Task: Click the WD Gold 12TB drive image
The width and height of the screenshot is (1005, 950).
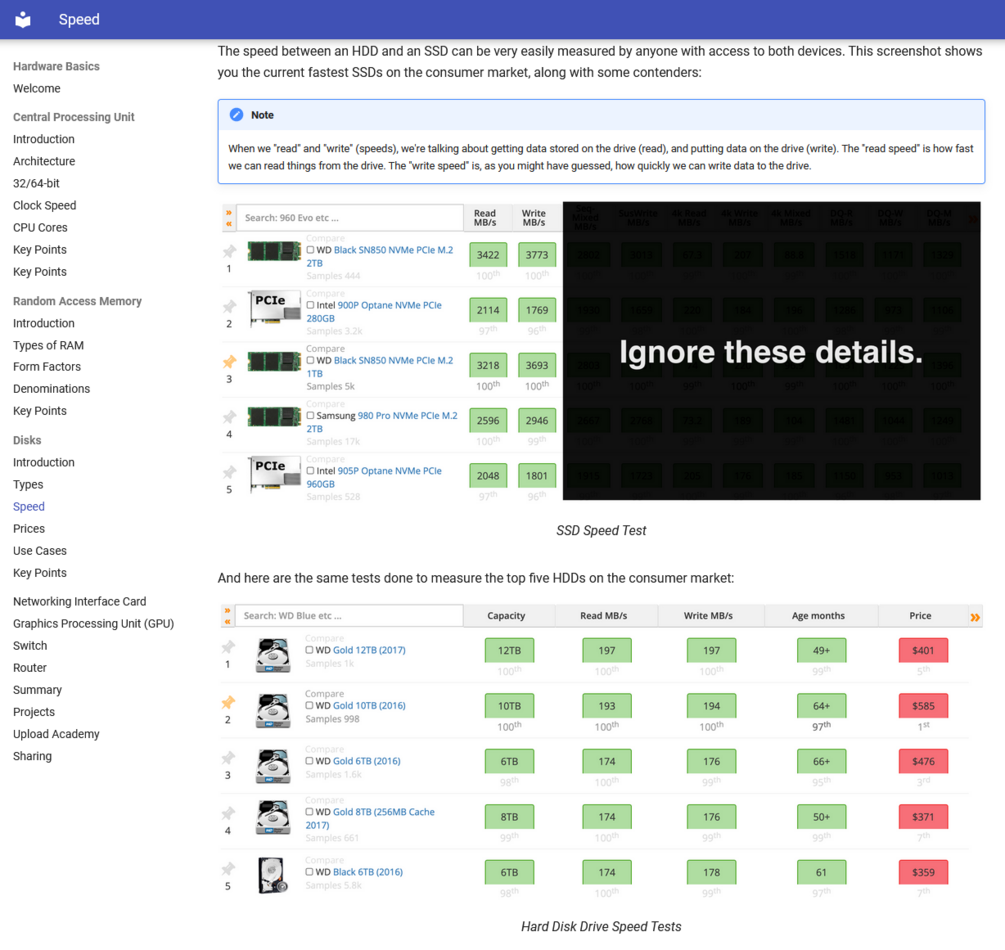Action: click(273, 655)
